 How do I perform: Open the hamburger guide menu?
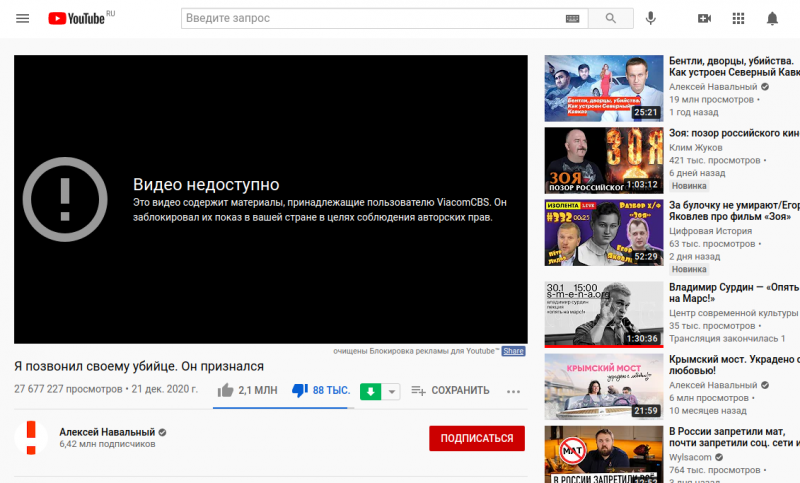pyautogui.click(x=23, y=18)
